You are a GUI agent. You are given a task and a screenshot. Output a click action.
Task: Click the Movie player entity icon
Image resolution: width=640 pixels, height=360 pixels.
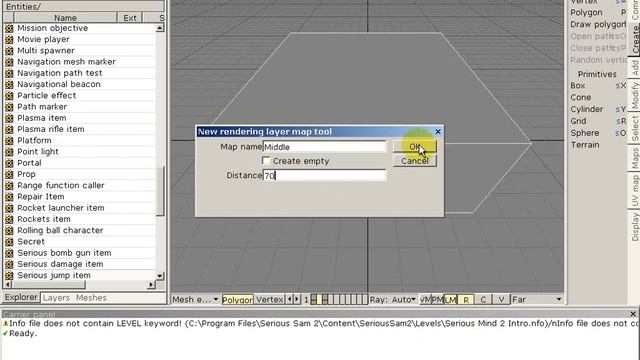point(9,40)
